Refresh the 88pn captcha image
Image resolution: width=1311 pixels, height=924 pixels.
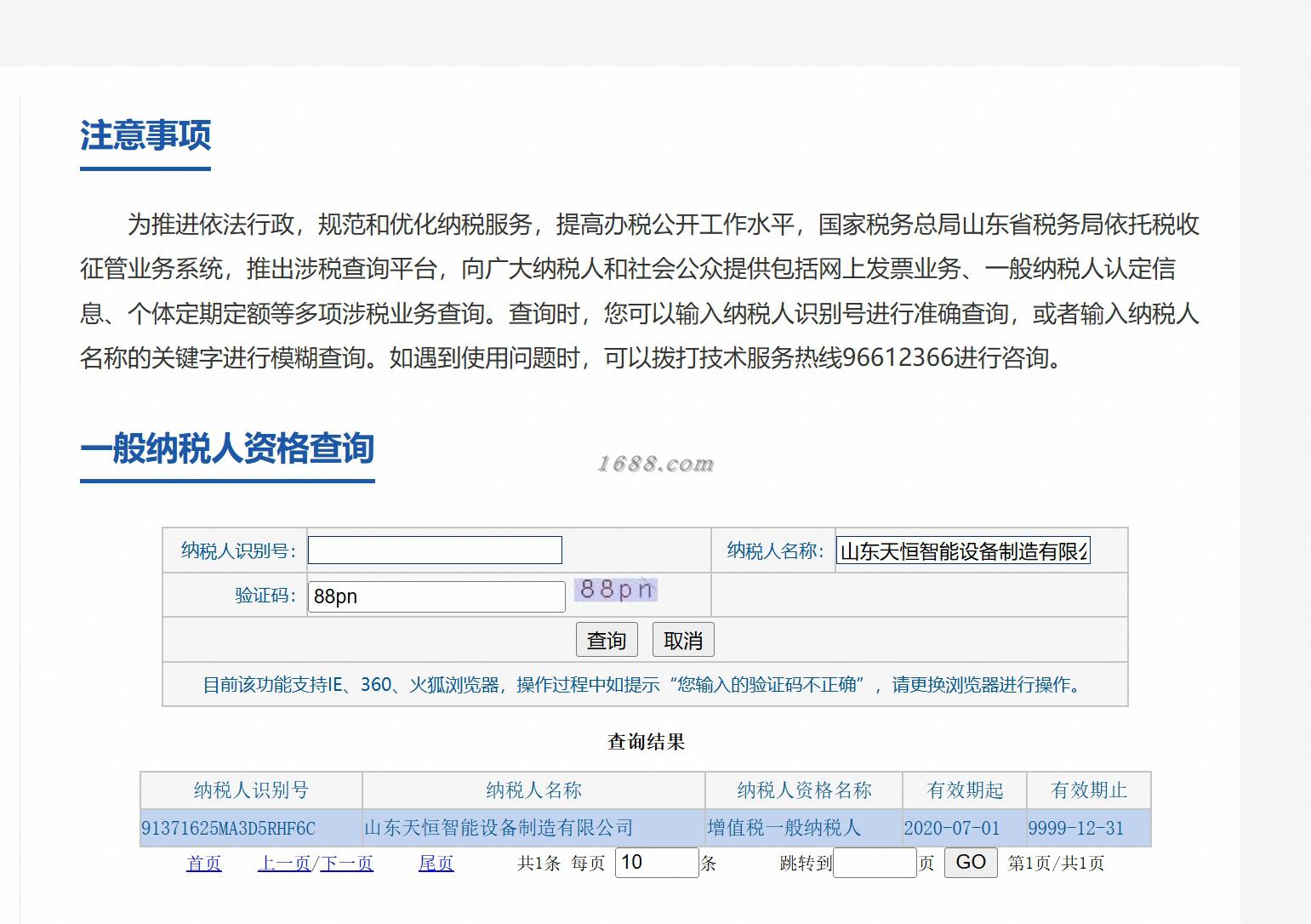[x=616, y=589]
